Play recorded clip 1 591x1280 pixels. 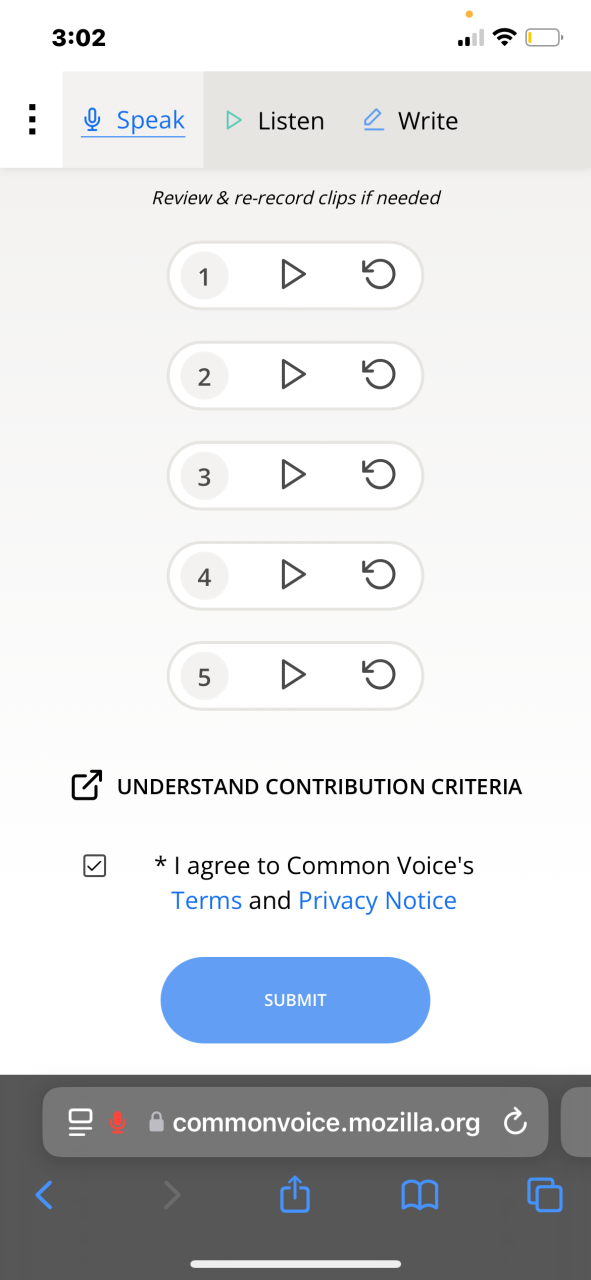pos(292,274)
